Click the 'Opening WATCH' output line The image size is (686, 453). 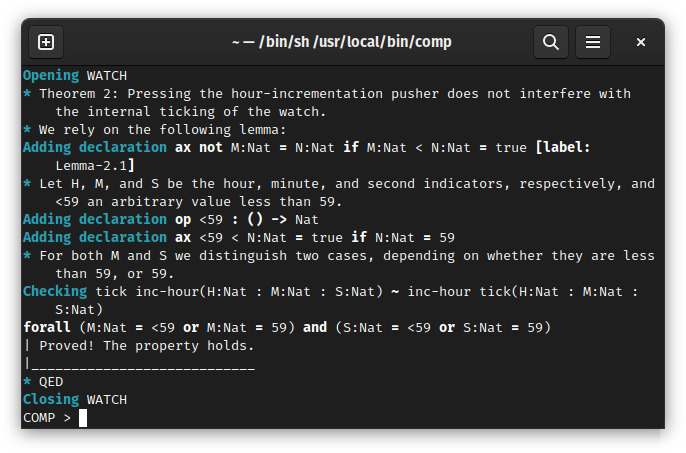pyautogui.click(x=75, y=76)
